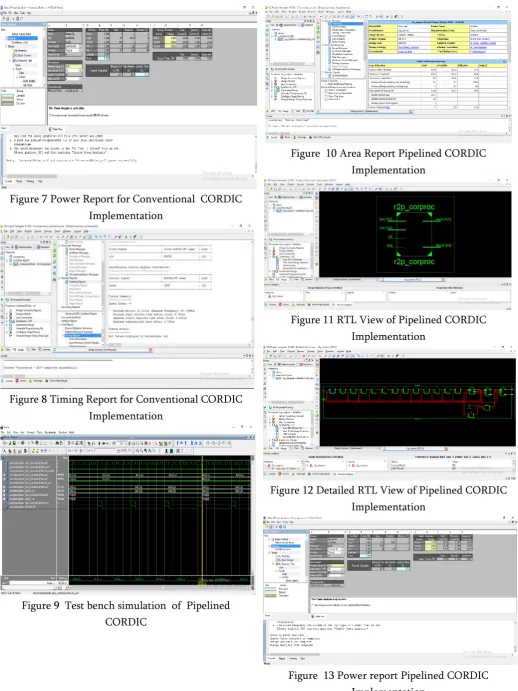Select the 'Figure 12 Detailed RTL View' caption
The height and width of the screenshot is (691, 518).
click(388, 498)
